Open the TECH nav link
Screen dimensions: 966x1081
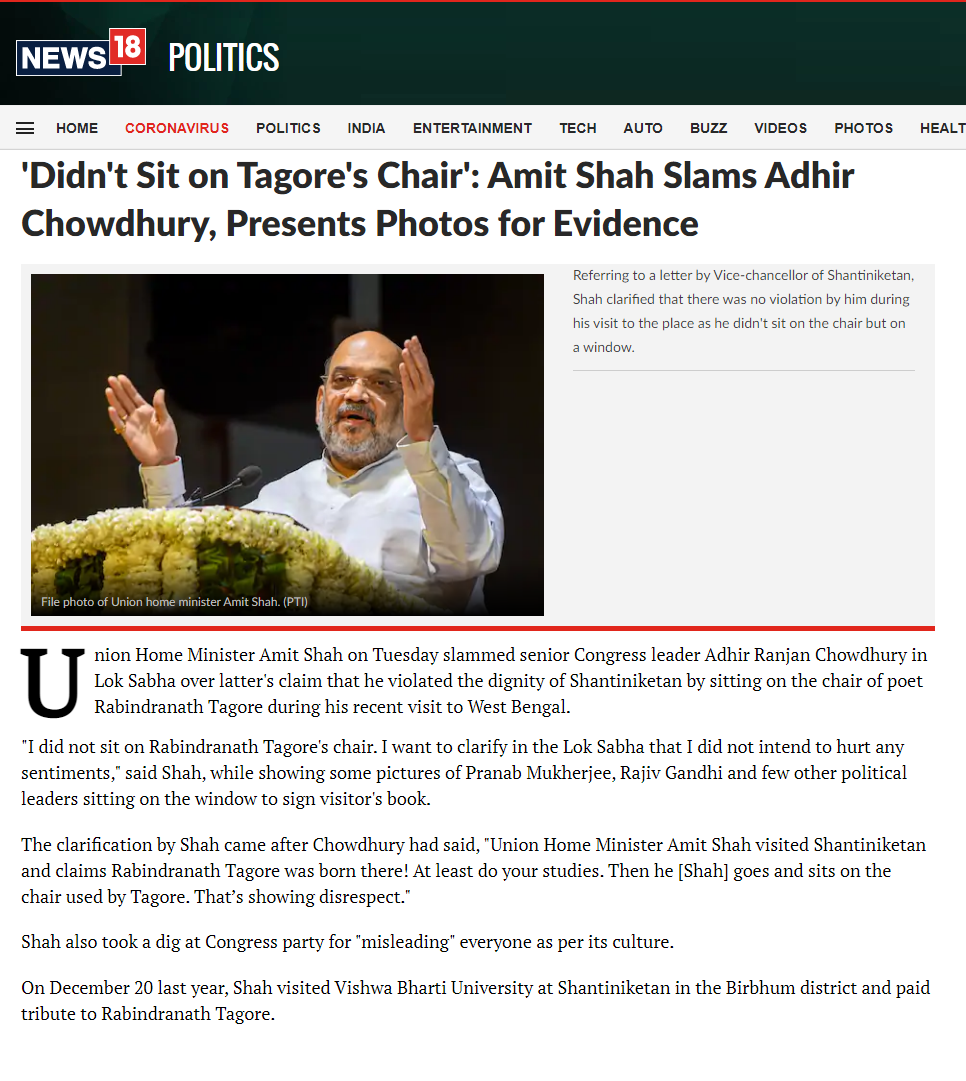point(578,128)
